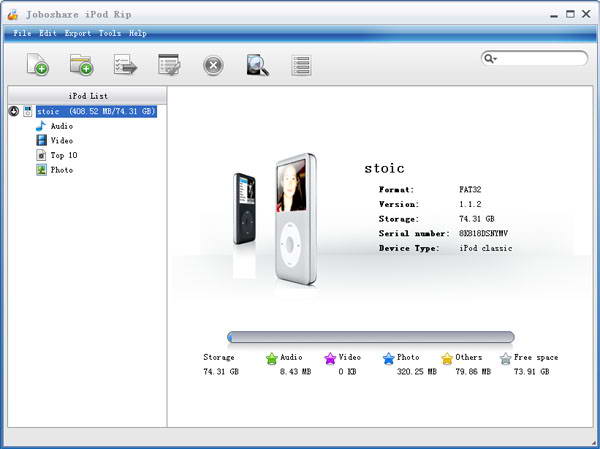Click the gray delete X icon

pyautogui.click(x=213, y=65)
